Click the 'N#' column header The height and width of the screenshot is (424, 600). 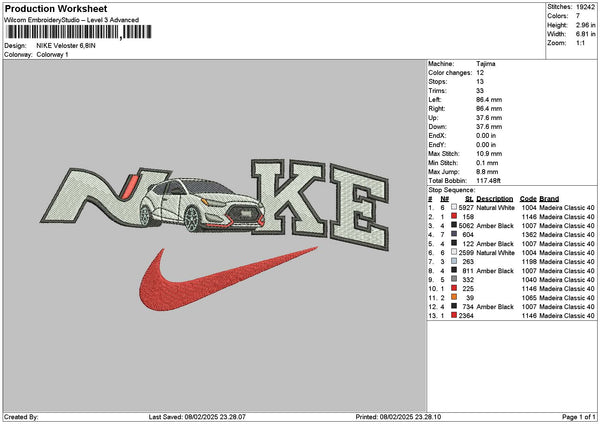click(444, 199)
